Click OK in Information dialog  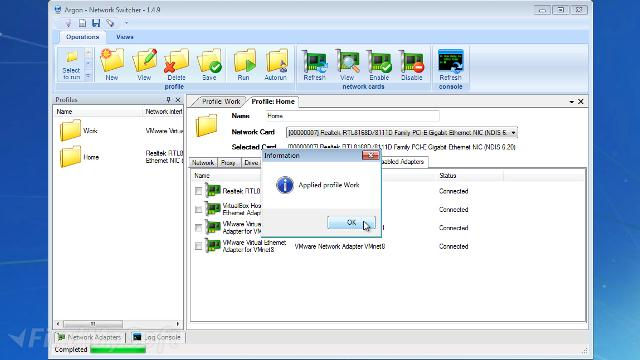pos(351,222)
